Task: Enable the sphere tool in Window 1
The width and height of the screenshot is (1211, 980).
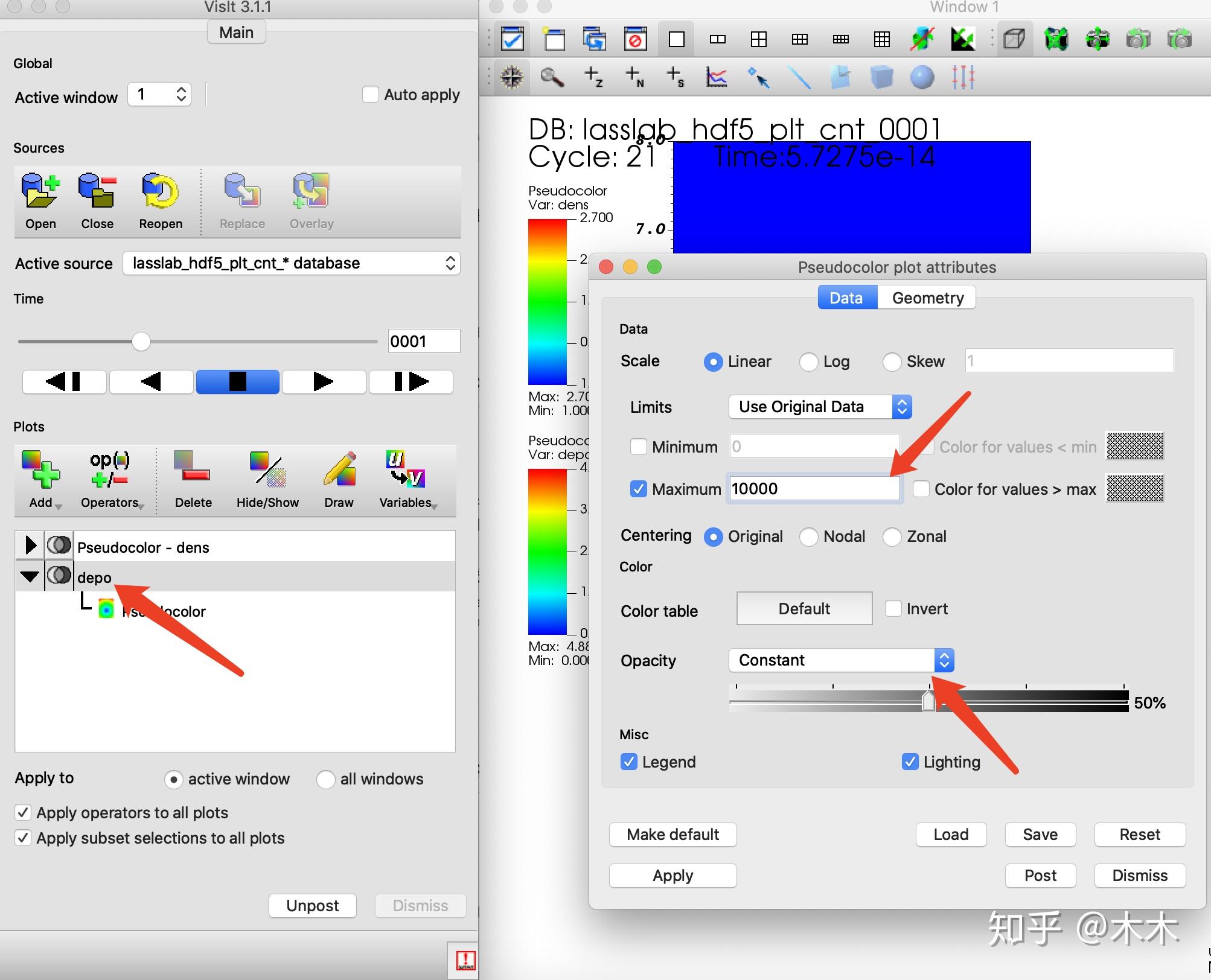Action: pyautogui.click(x=922, y=77)
